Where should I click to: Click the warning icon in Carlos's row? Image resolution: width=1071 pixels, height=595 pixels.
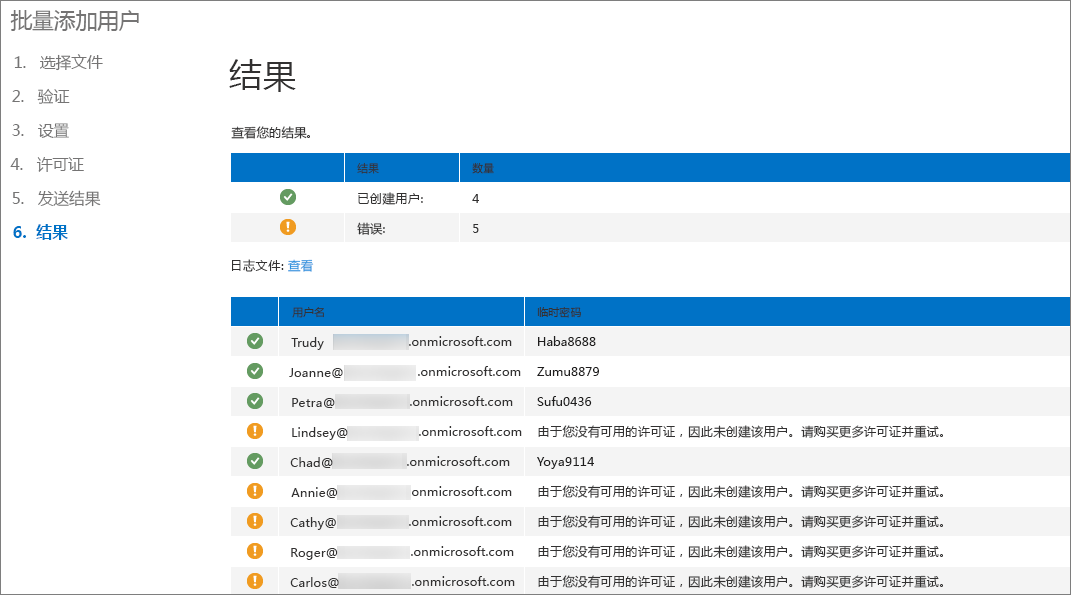(255, 580)
